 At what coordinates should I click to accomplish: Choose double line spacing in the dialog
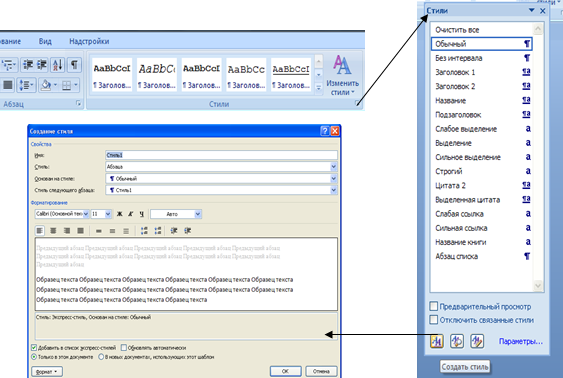click(126, 231)
